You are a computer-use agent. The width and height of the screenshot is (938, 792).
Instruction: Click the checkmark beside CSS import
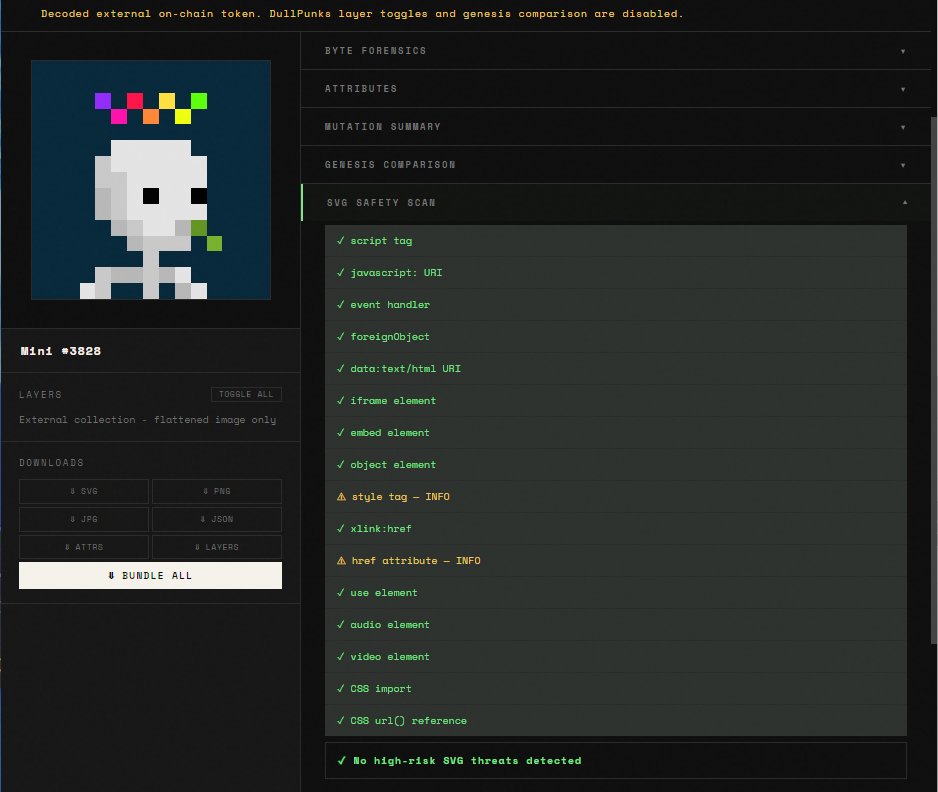point(340,689)
